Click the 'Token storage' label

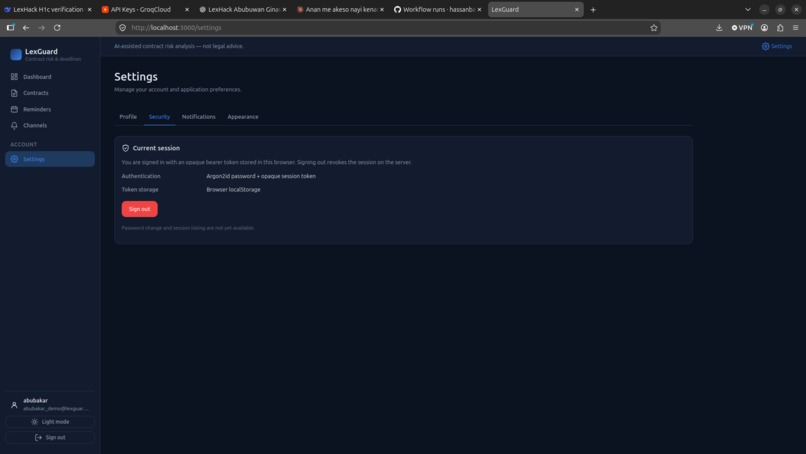140,190
